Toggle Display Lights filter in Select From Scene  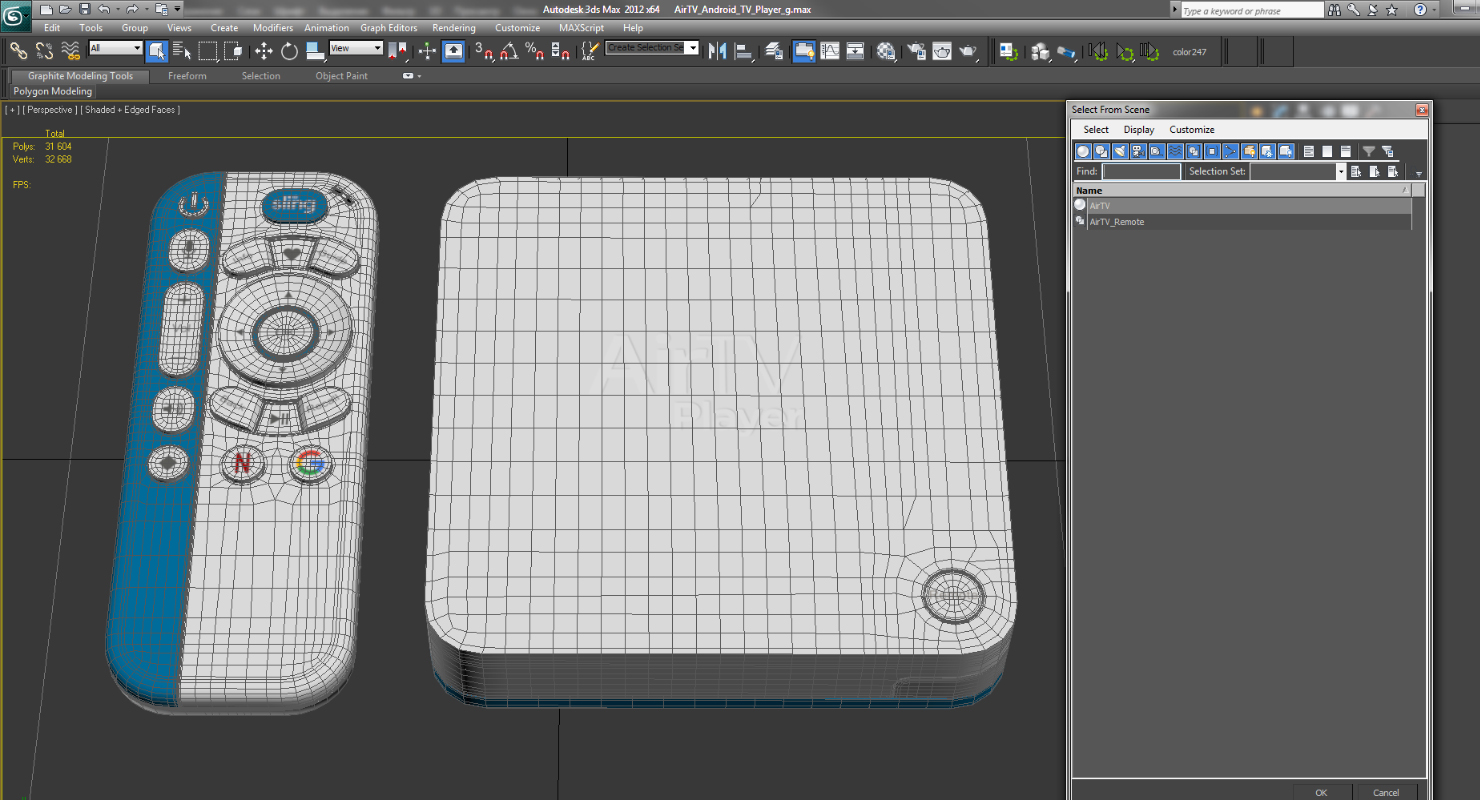[1120, 151]
